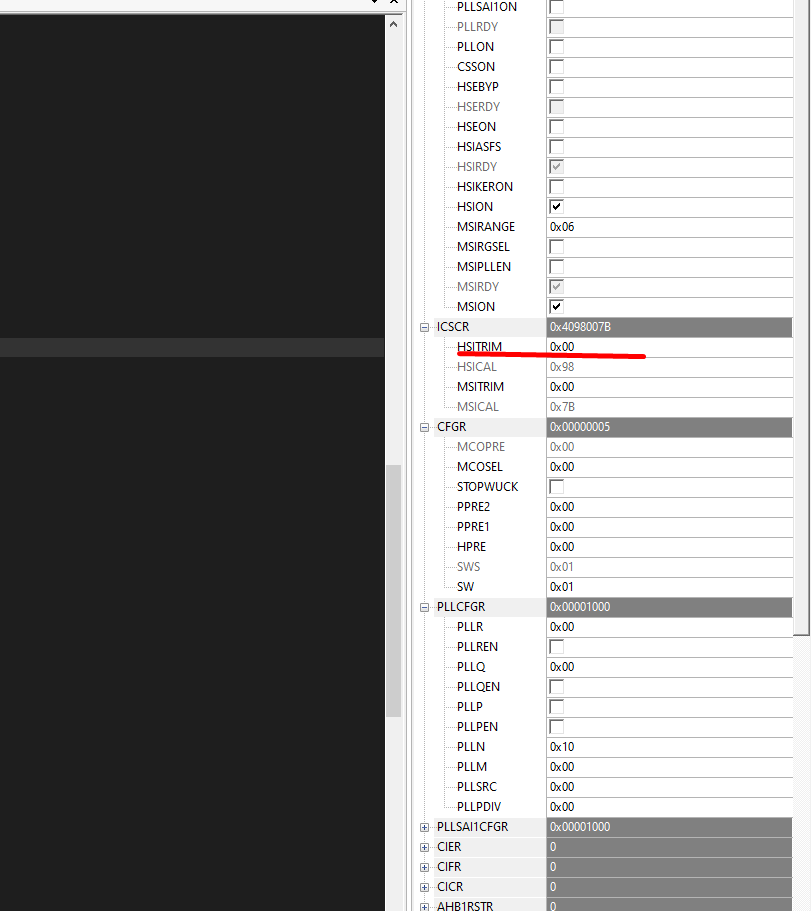Select the CFGR value 0x00000005
The width and height of the screenshot is (811, 911).
point(670,427)
